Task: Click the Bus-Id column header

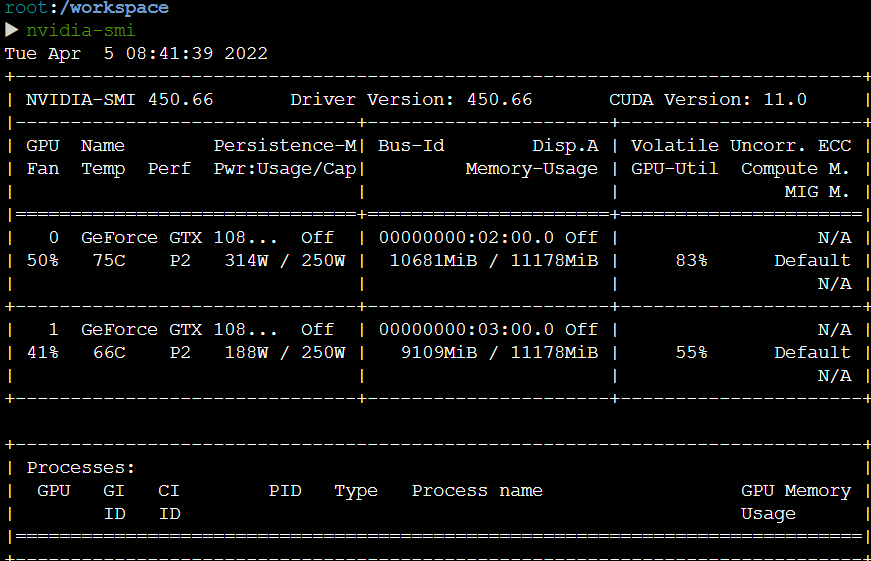Action: pyautogui.click(x=411, y=146)
